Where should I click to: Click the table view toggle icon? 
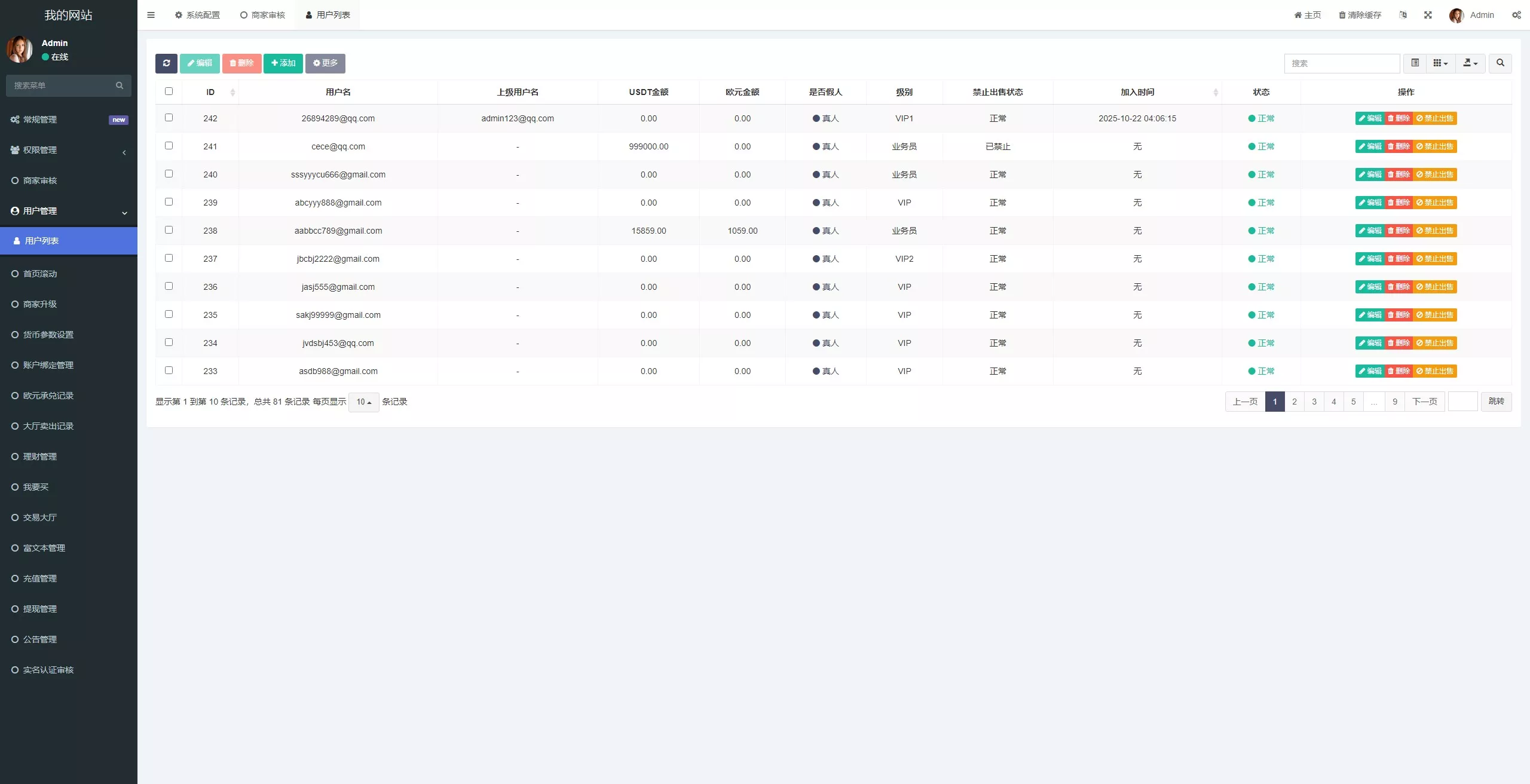[1415, 63]
